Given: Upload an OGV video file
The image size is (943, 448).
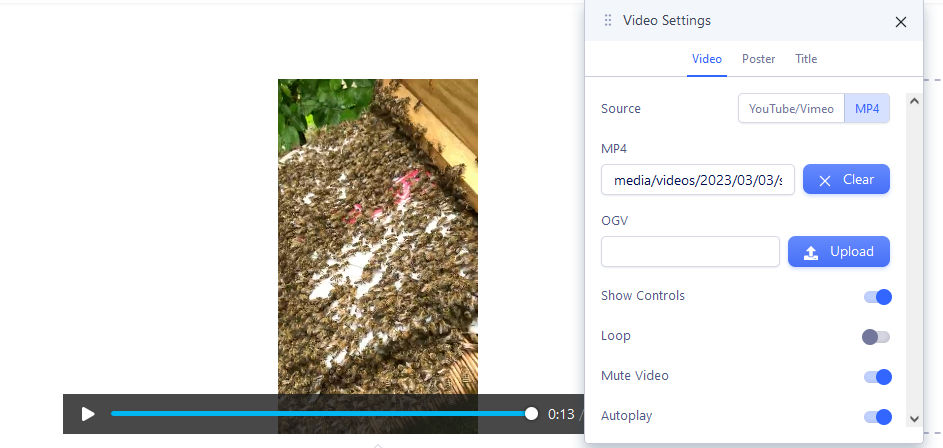Looking at the screenshot, I should (838, 252).
